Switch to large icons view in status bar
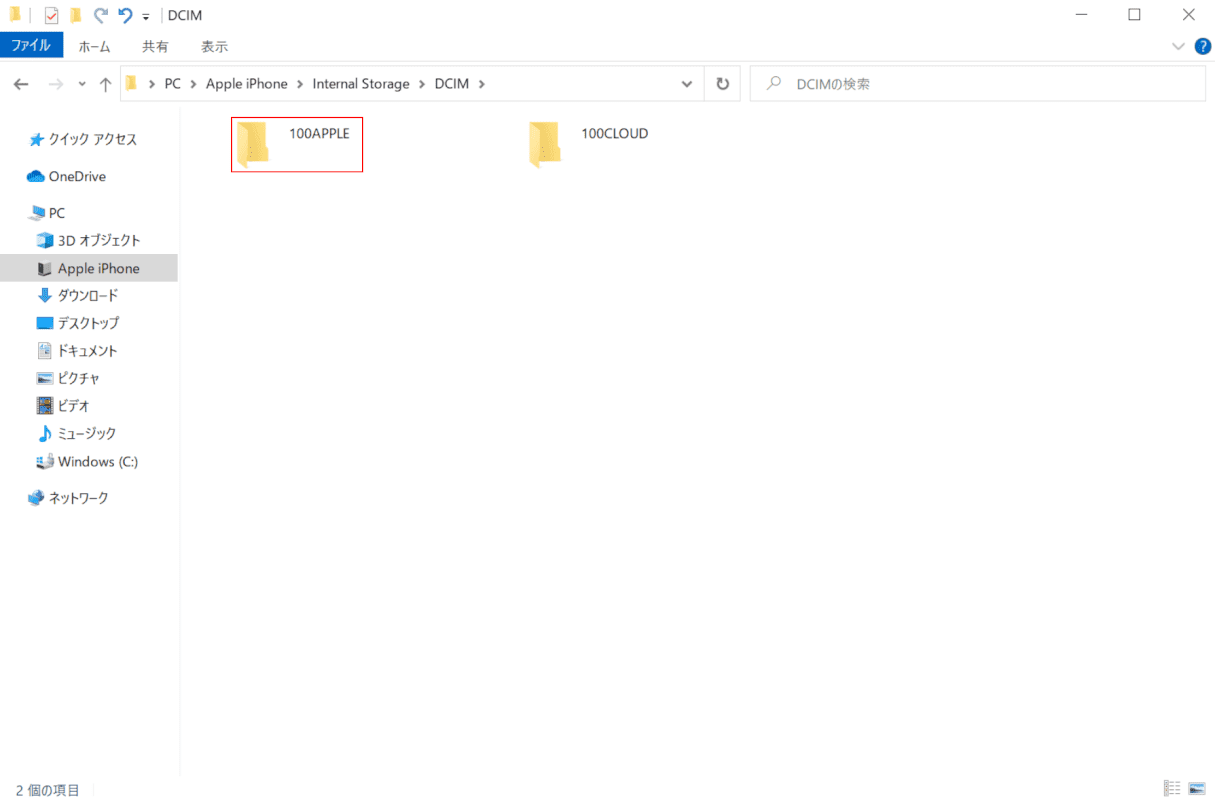Viewport: 1215px width, 800px height. [1196, 788]
